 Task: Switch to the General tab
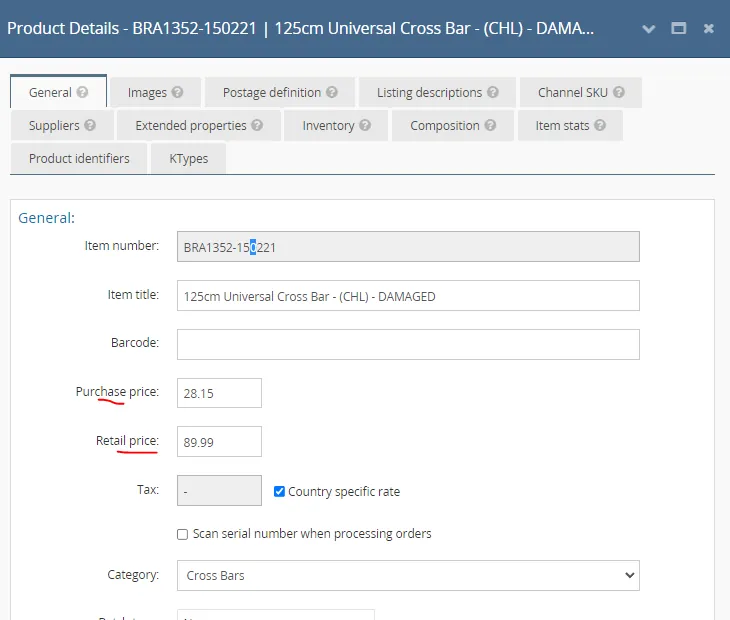(58, 92)
